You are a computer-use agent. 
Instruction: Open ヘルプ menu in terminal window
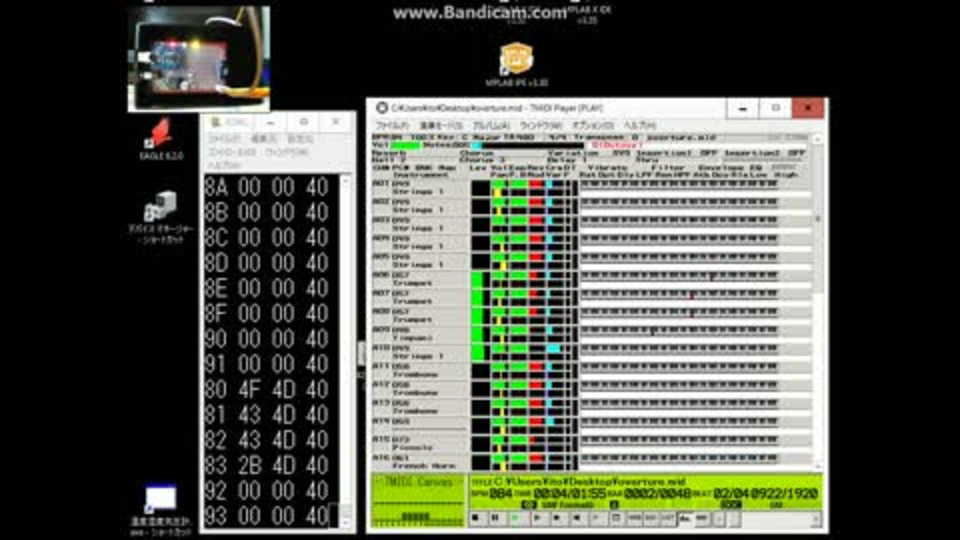224,165
